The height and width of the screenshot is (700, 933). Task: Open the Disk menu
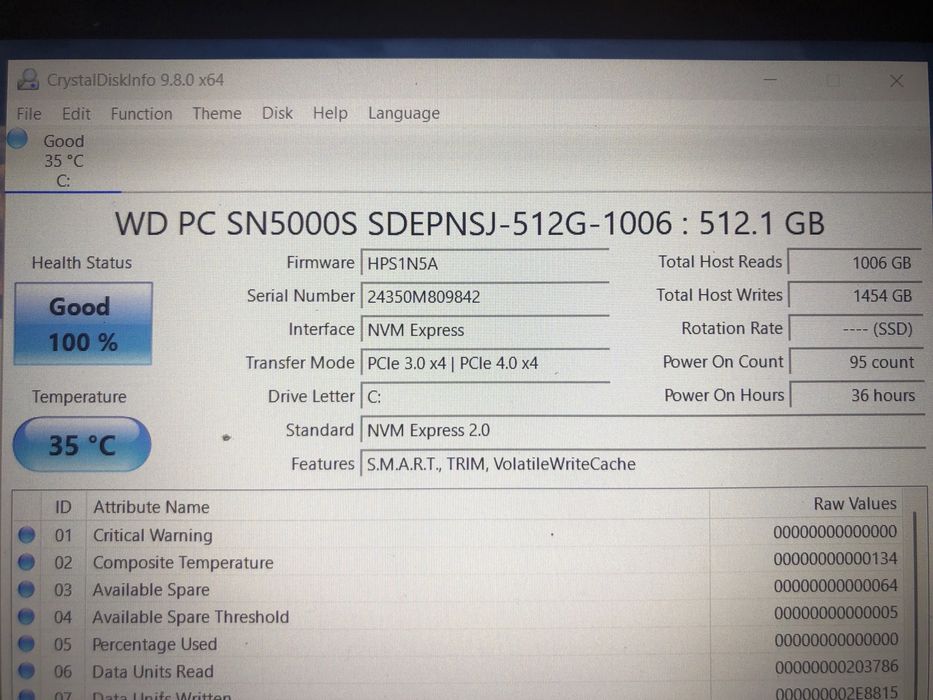point(277,112)
